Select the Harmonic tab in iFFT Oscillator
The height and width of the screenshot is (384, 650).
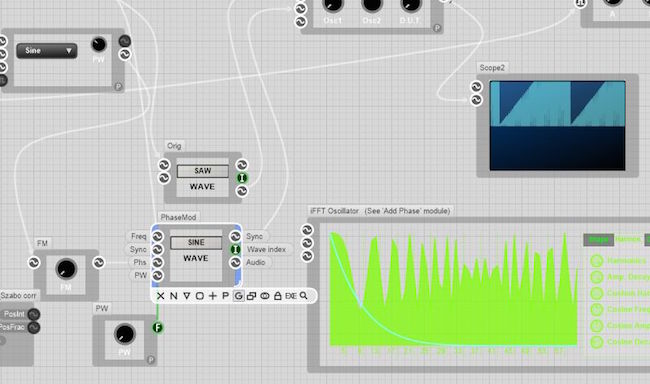[x=628, y=239]
